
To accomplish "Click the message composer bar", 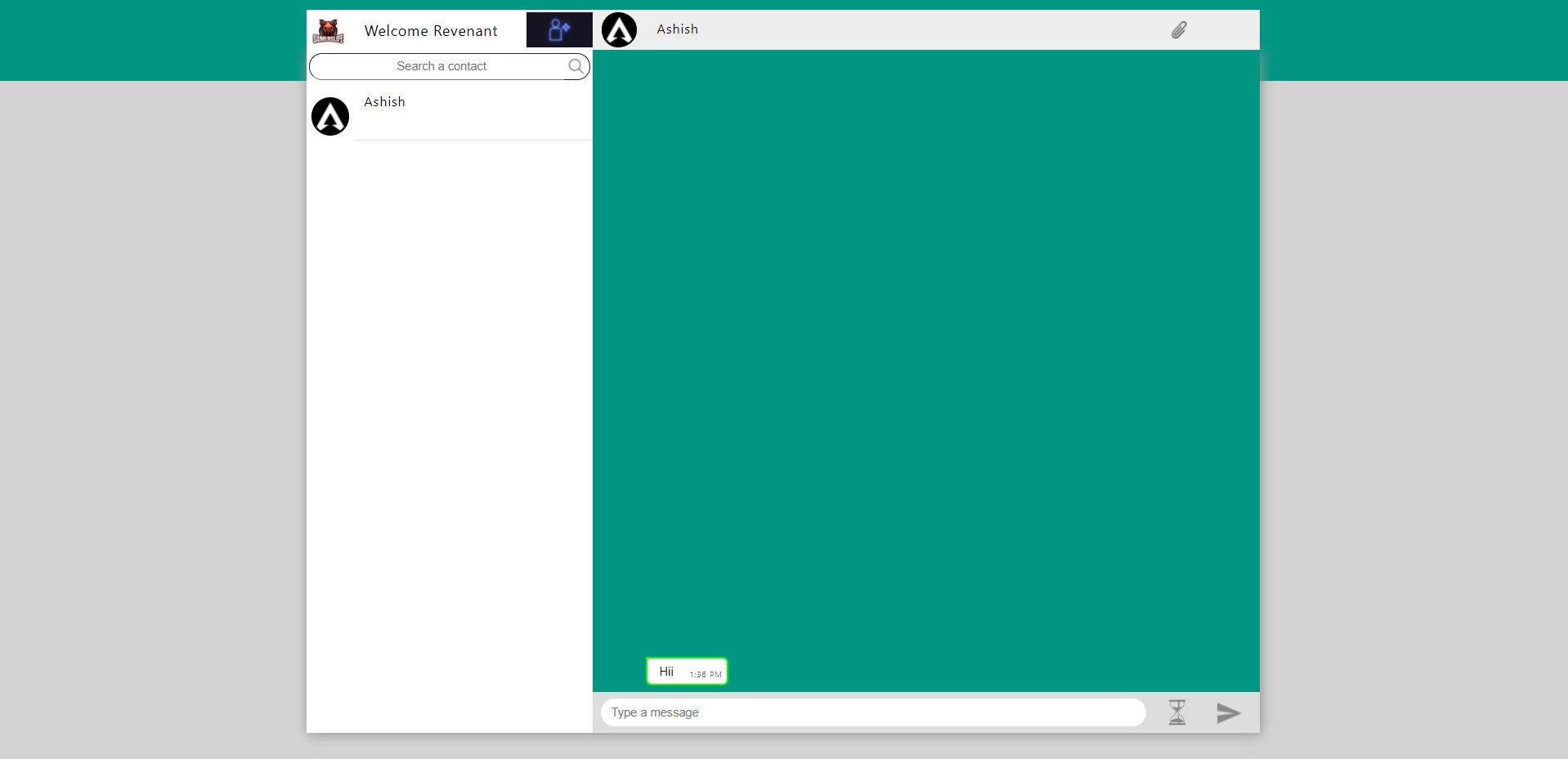I will click(924, 712).
